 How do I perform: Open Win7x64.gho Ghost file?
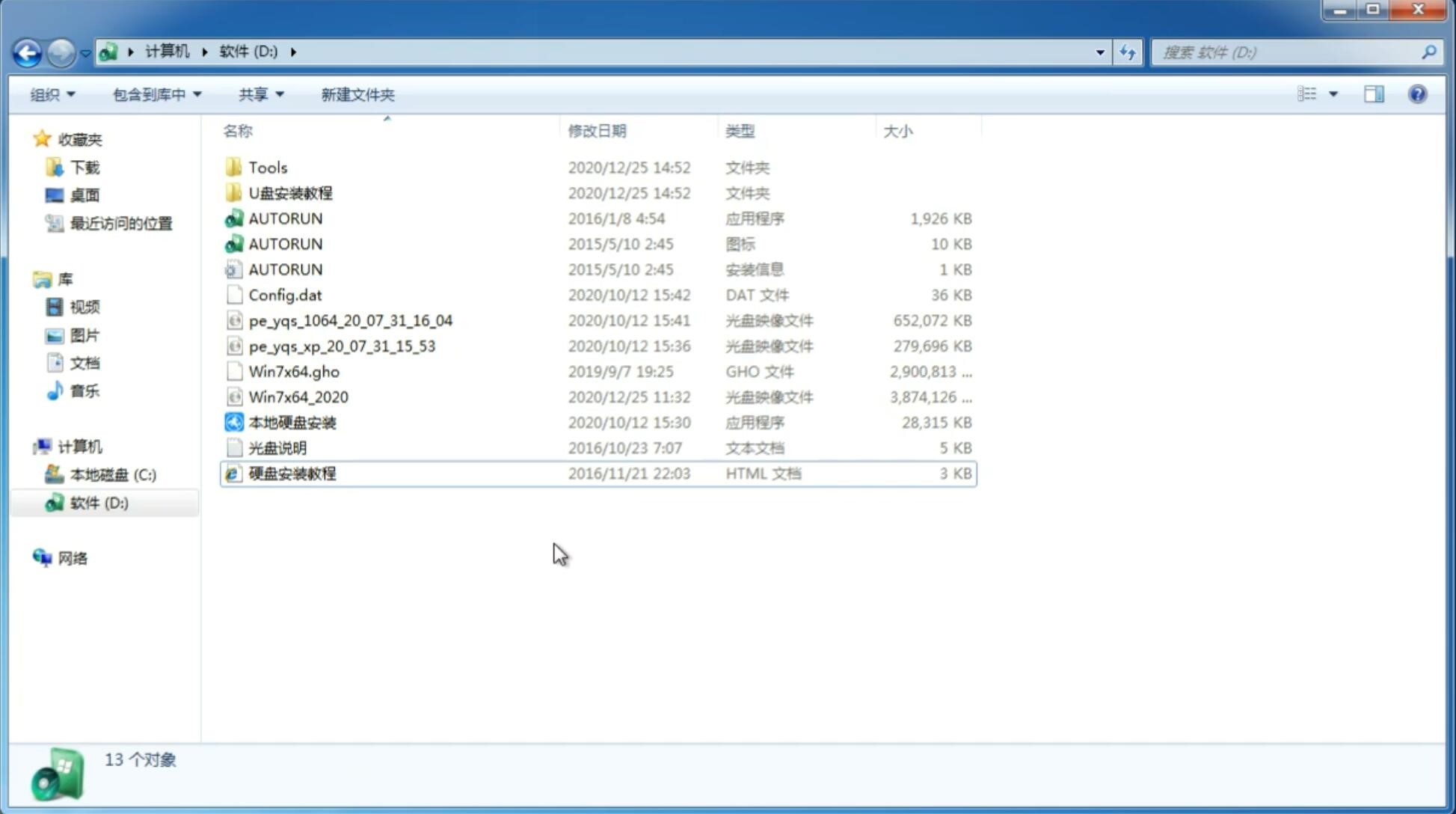click(295, 371)
